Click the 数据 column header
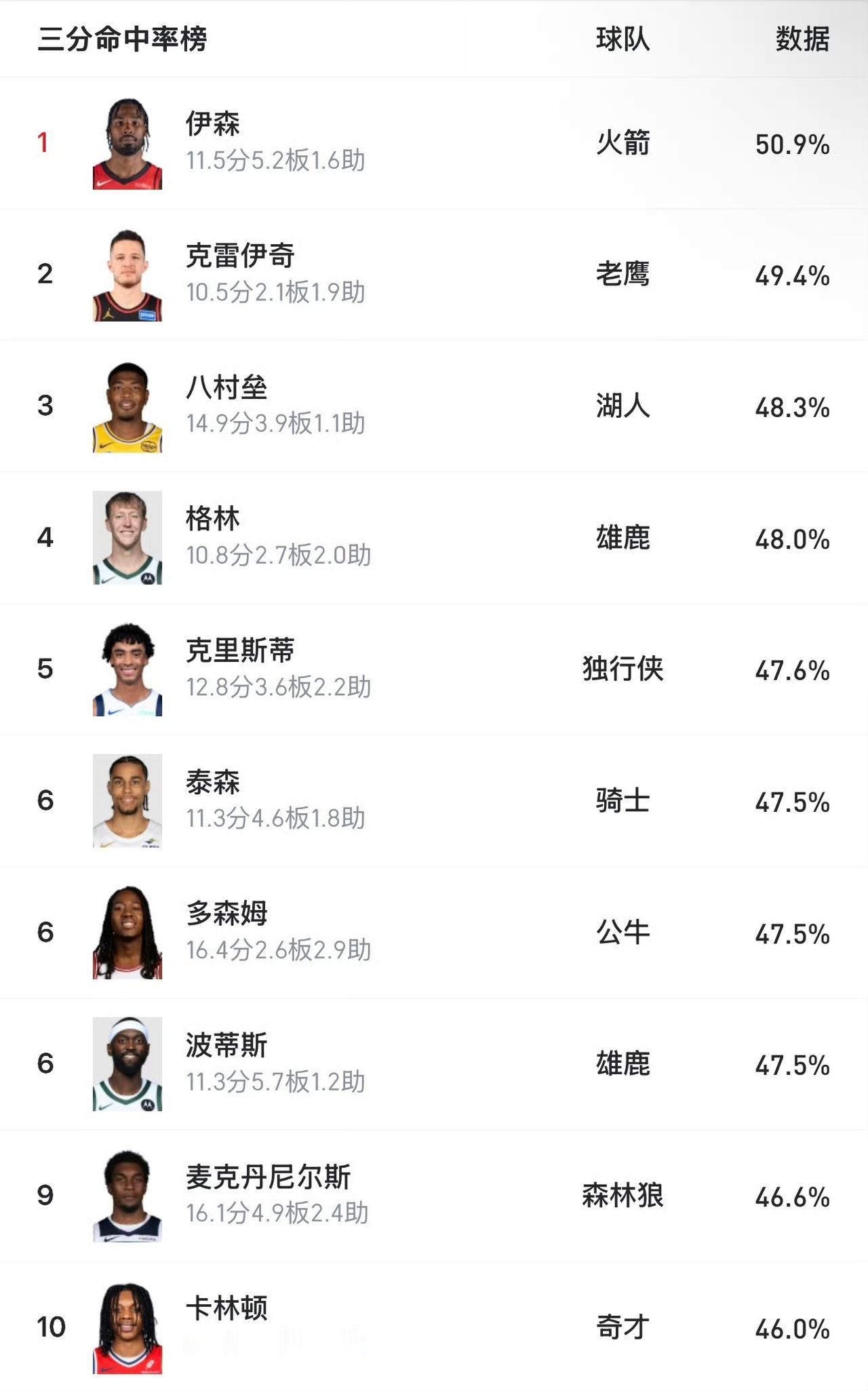Viewport: 868px width, 1391px height. pyautogui.click(x=802, y=39)
